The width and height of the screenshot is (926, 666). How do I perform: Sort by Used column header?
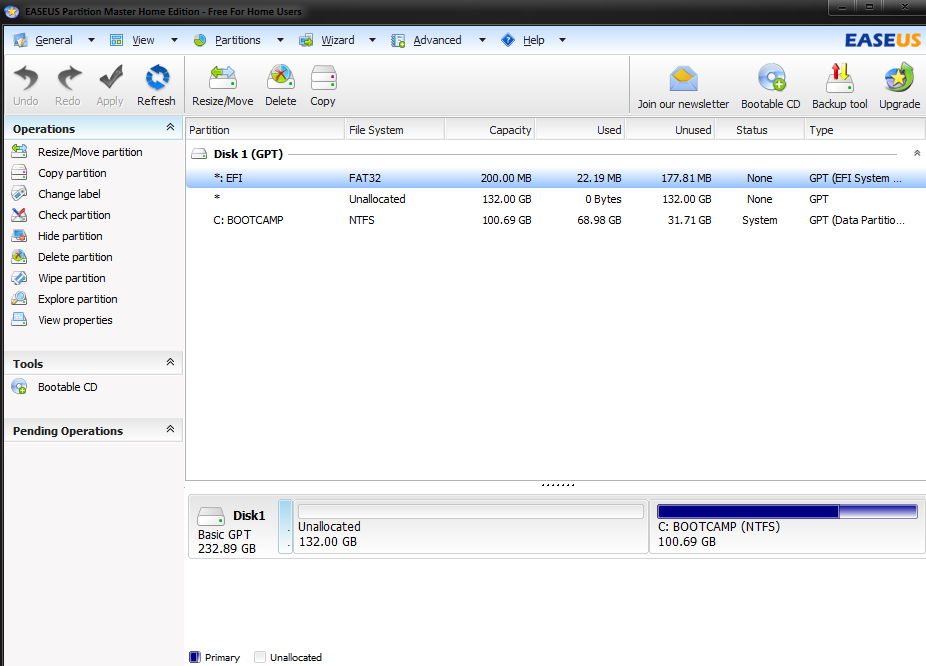580,130
